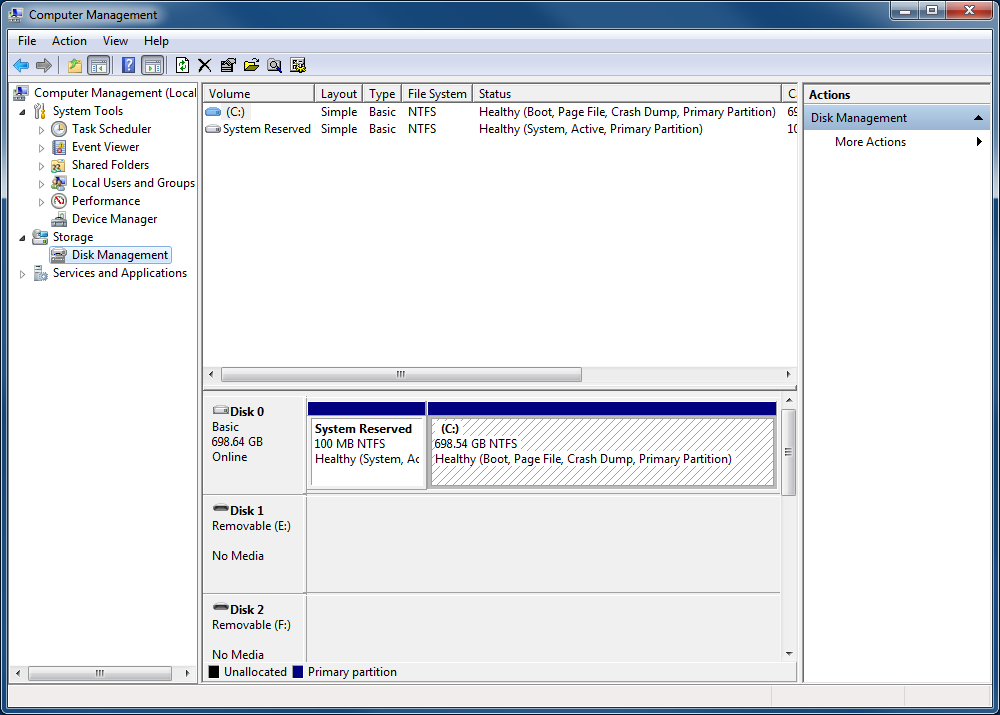
Task: Open the View menu
Action: click(115, 41)
